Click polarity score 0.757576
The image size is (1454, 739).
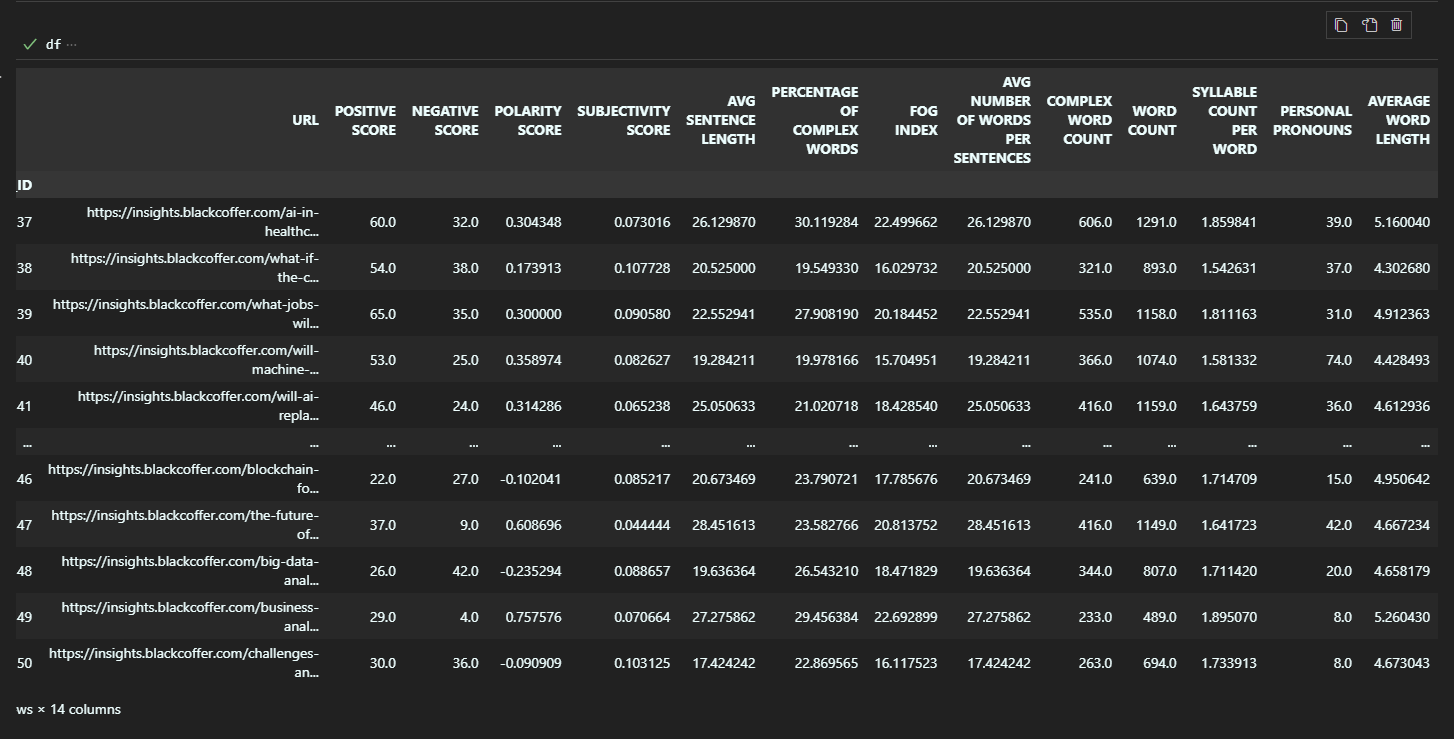[533, 617]
